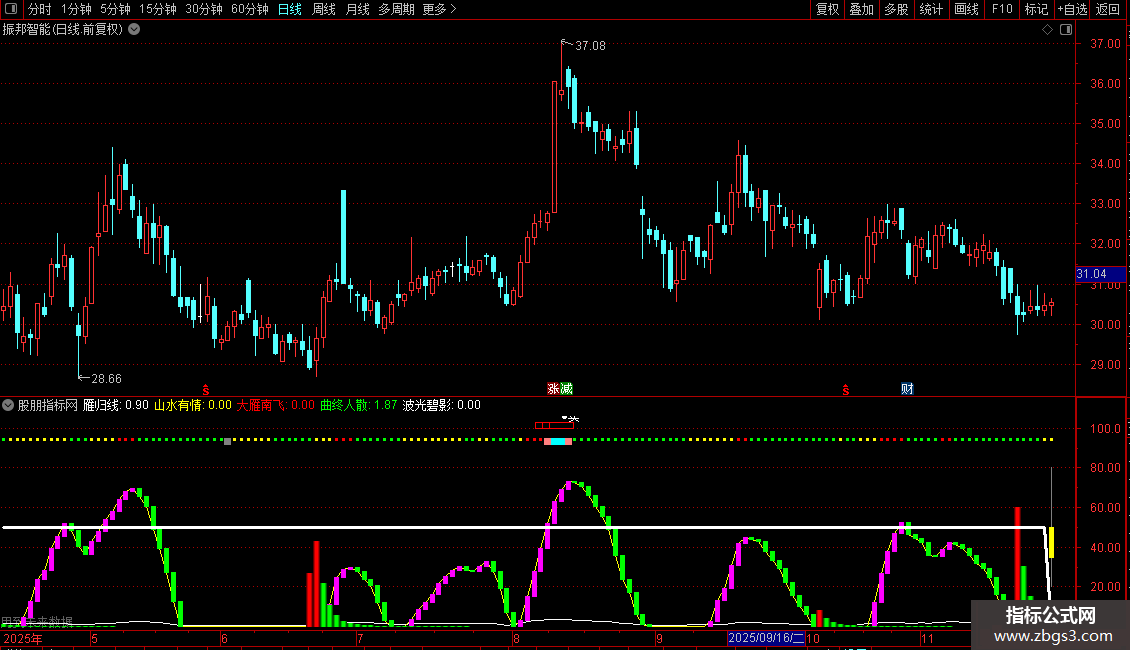Click the cyan-red block on dotted indicator line
Screen dimensions: 1130x650
click(x=558, y=441)
